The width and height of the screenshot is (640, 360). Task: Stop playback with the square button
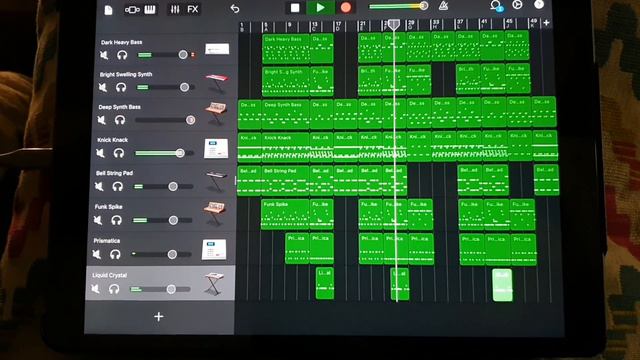(x=295, y=8)
